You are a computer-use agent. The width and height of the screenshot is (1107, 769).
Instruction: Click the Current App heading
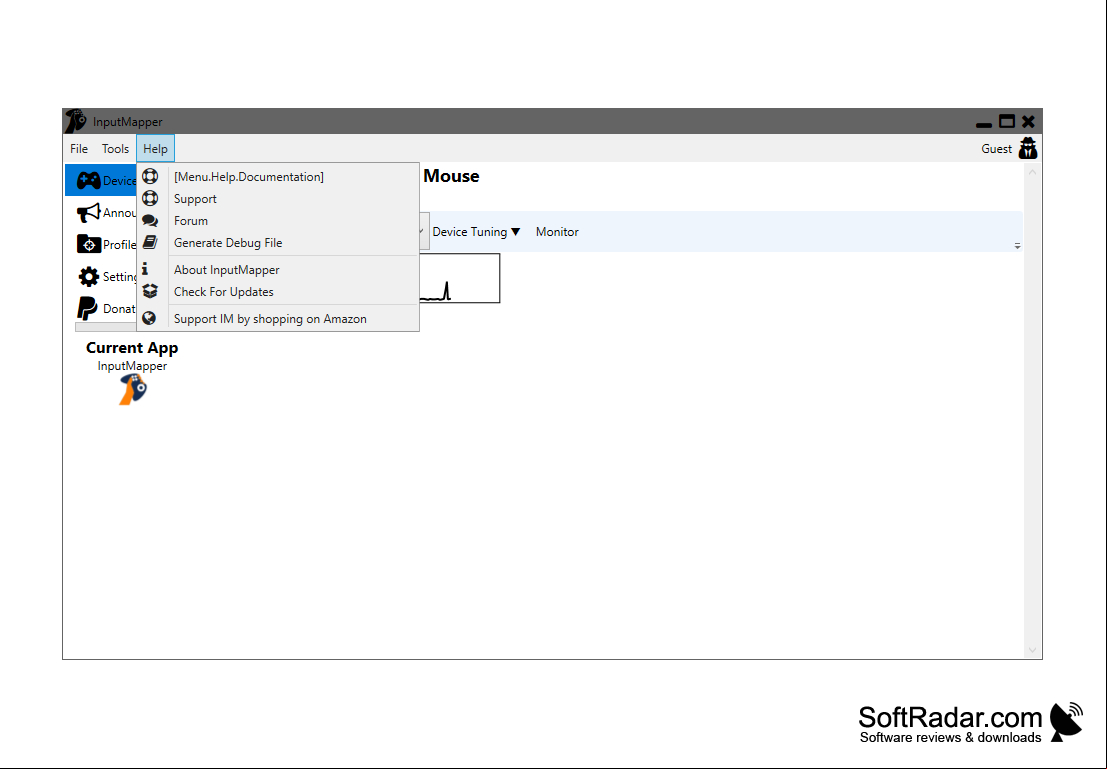(132, 347)
